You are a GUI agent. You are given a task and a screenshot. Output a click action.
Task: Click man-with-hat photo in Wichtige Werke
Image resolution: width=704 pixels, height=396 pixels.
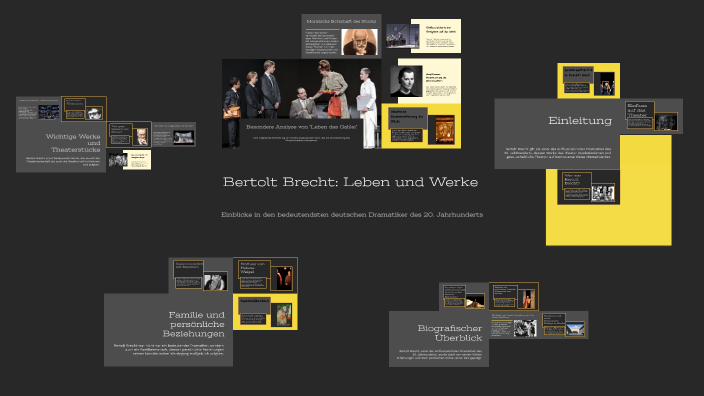pyautogui.click(x=95, y=114)
